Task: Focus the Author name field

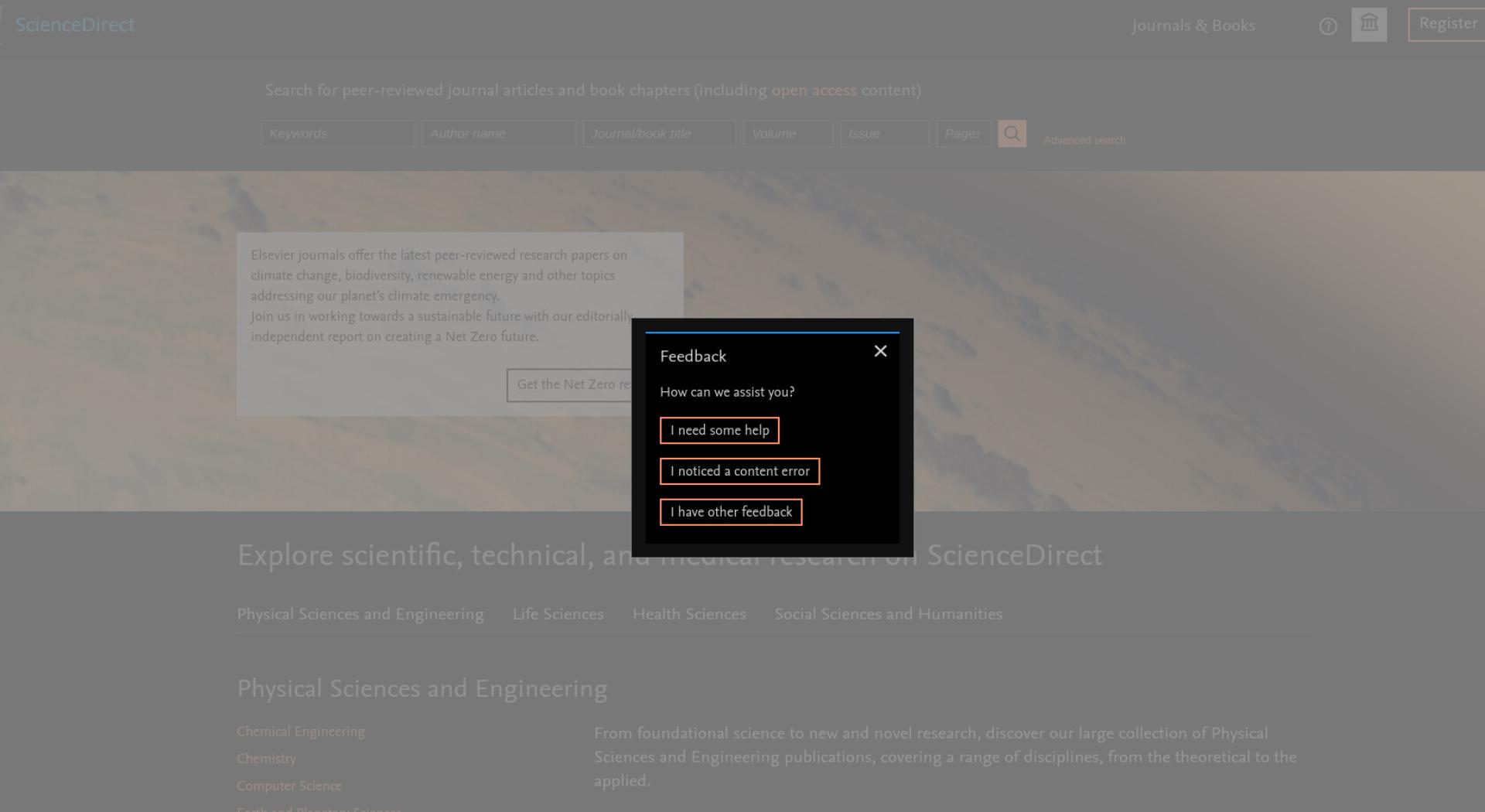Action: [x=499, y=134]
